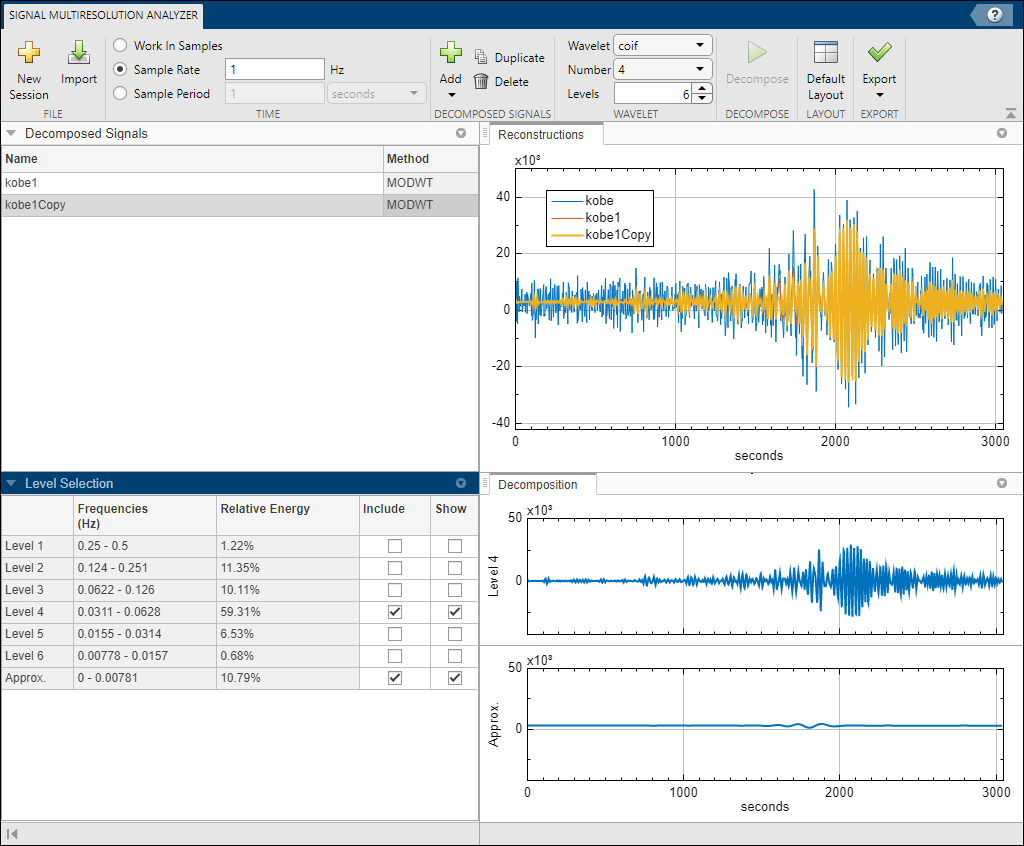The image size is (1024, 846).
Task: Select the Decomposition tab
Action: pos(538,485)
